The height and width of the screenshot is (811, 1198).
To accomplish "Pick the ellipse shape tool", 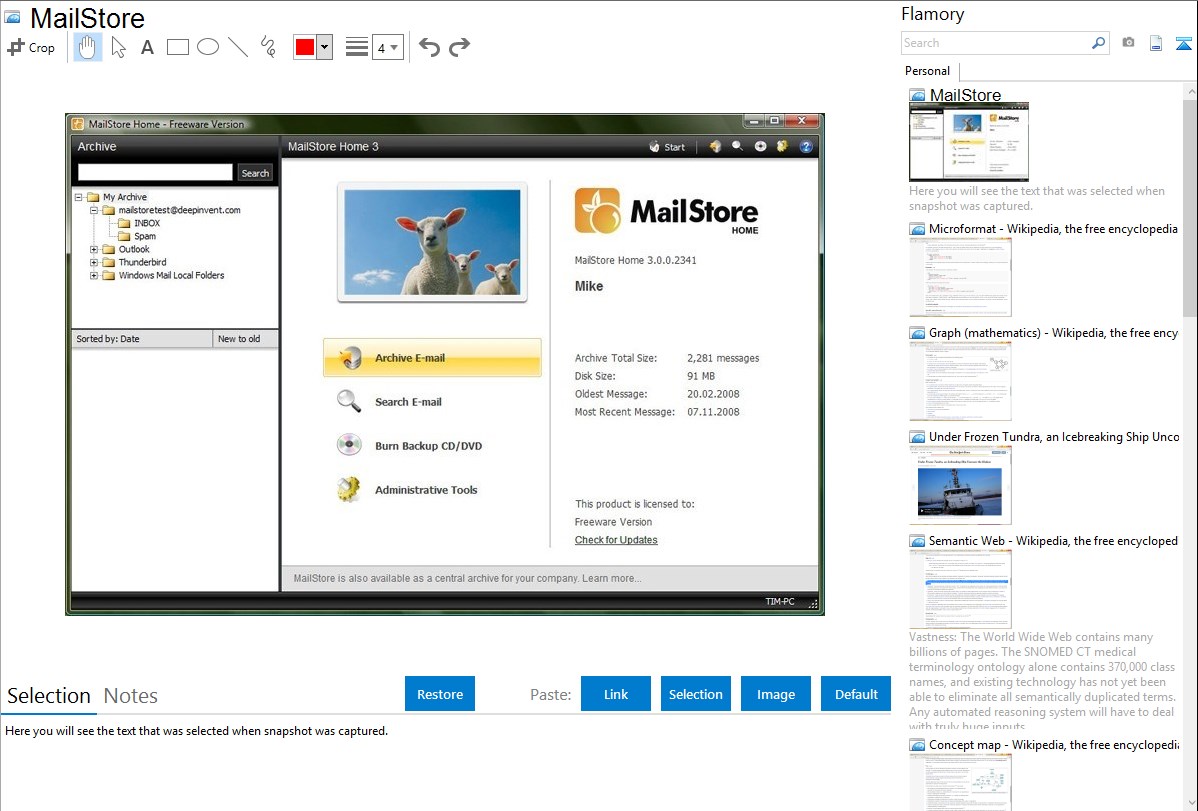I will tap(208, 47).
